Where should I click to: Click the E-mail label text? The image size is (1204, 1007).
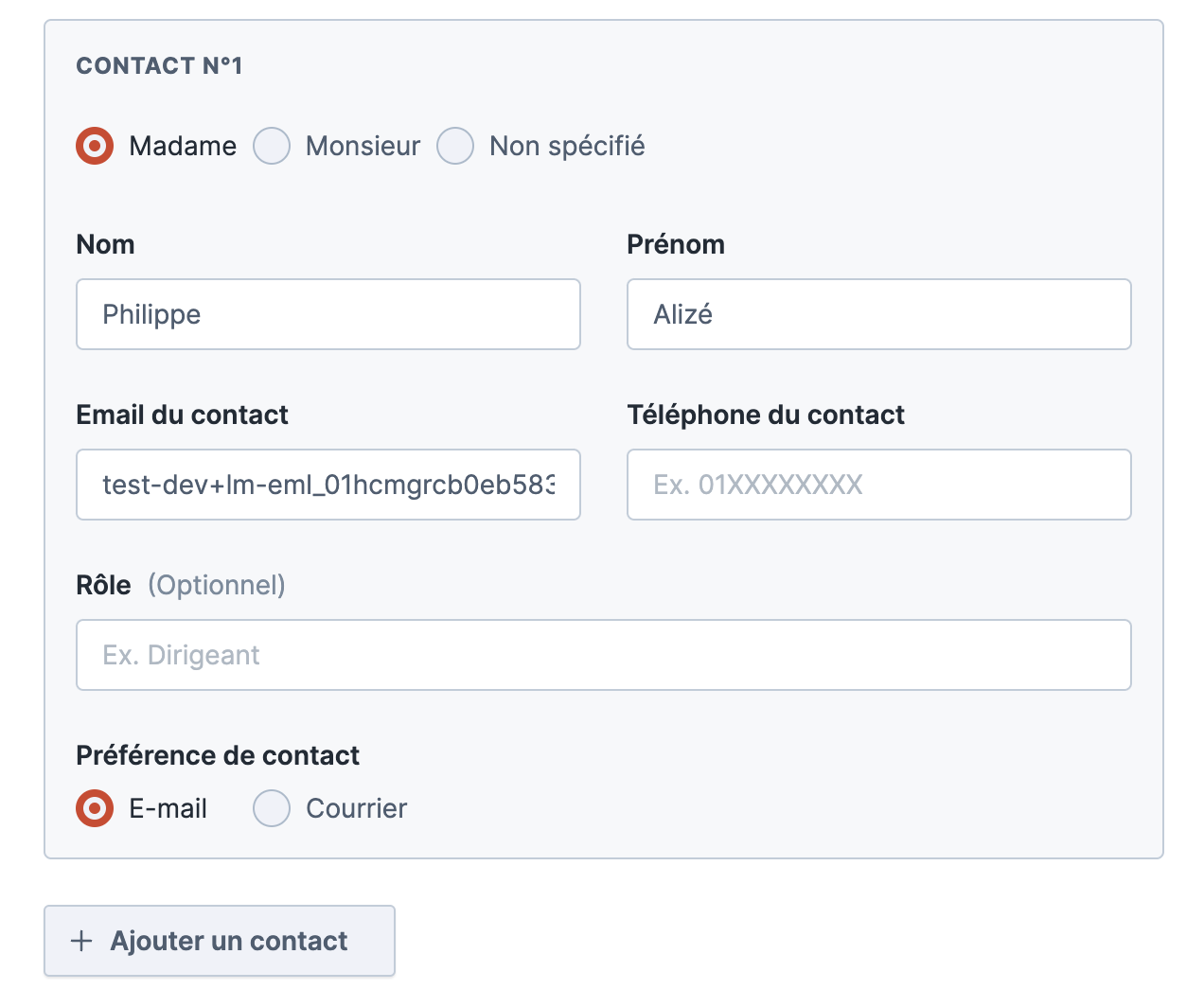[x=168, y=808]
